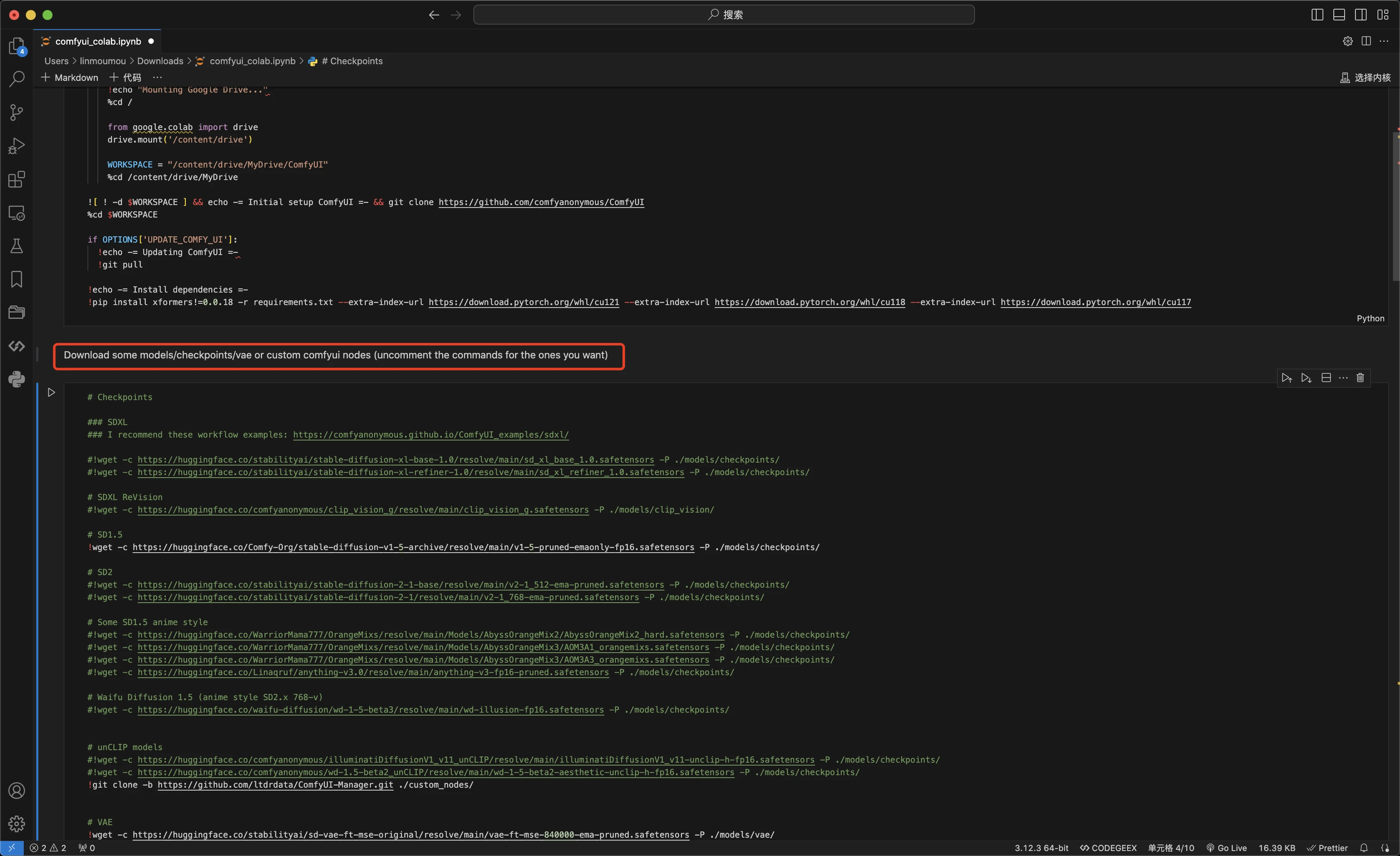Go forward with right arrow in title bar
1400x856 pixels.
(456, 15)
